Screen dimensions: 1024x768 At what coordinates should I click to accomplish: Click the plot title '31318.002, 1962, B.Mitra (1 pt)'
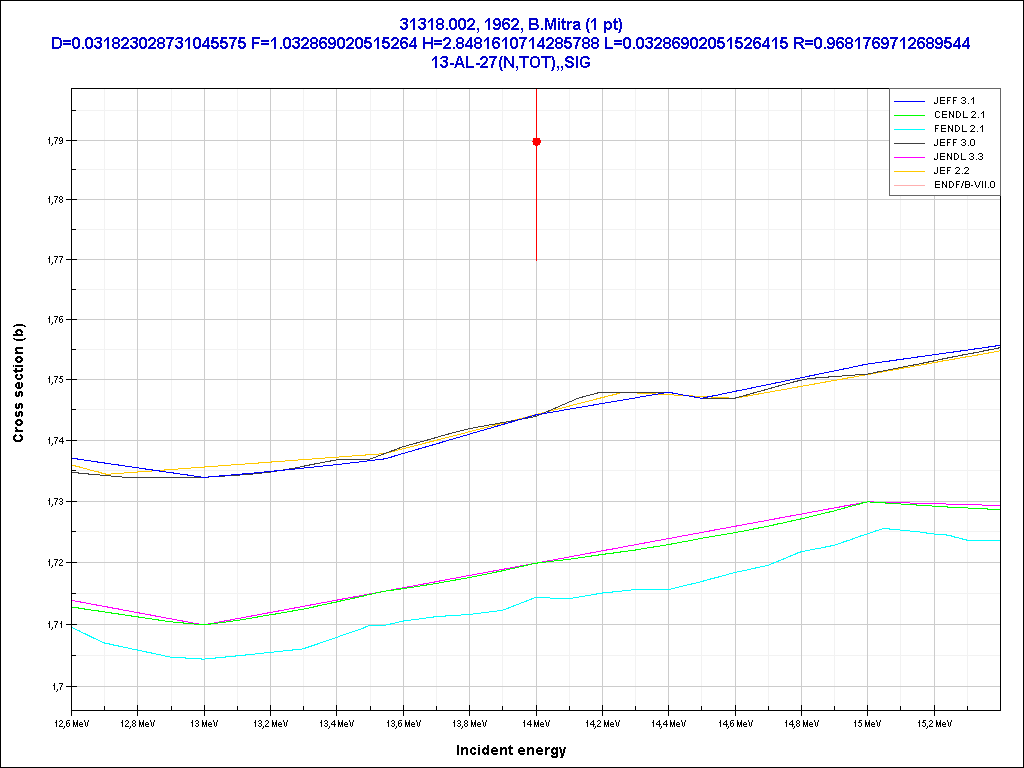tap(511, 25)
